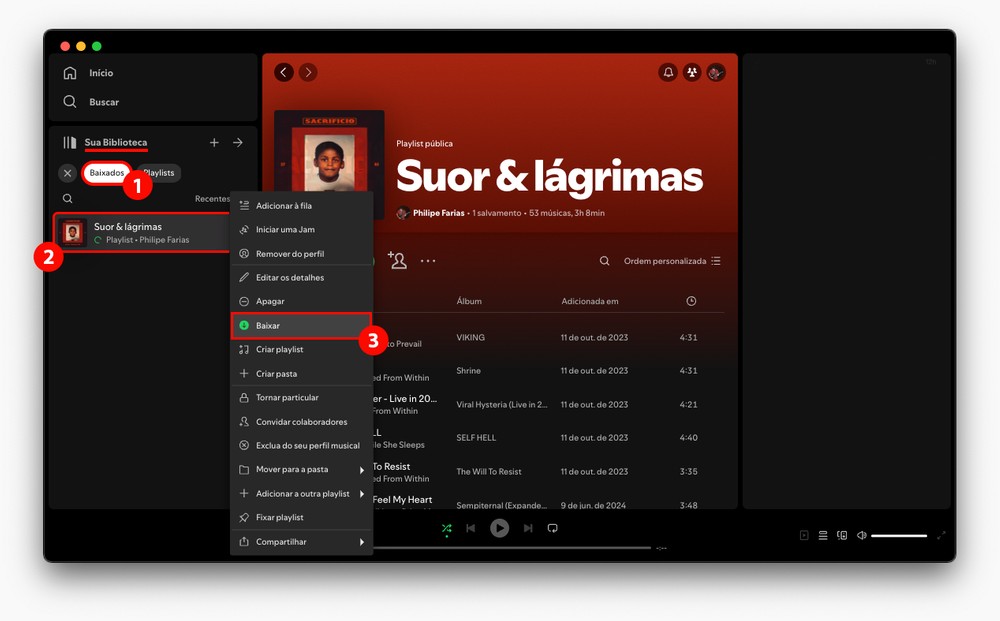Choose Fixar playlist
The image size is (1000, 621).
tap(301, 518)
